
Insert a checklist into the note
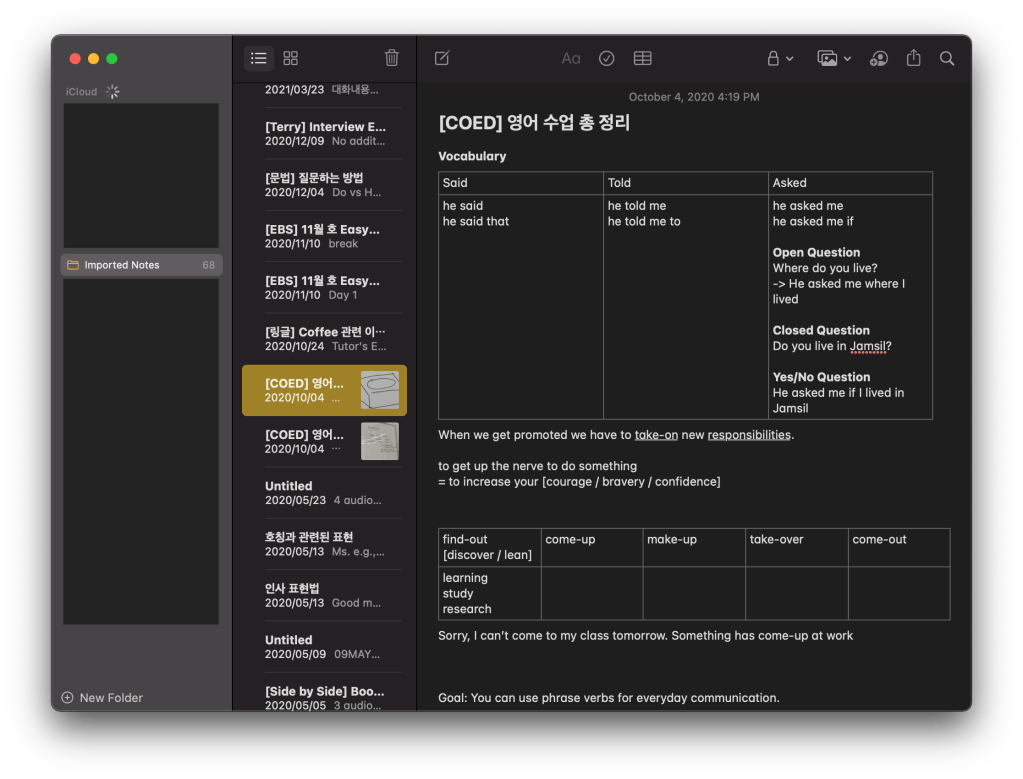[606, 58]
